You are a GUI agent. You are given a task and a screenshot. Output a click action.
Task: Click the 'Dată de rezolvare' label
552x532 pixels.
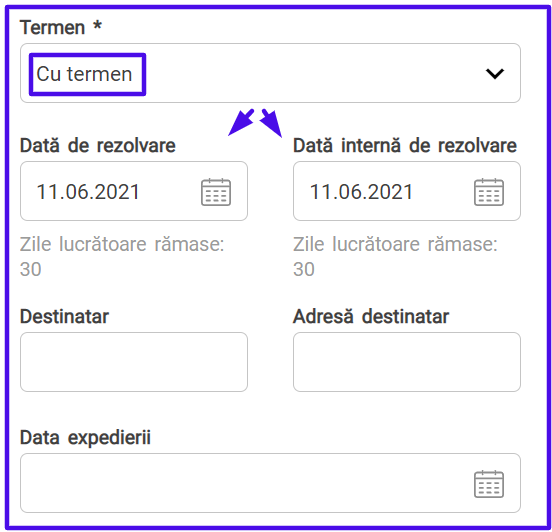(x=98, y=145)
